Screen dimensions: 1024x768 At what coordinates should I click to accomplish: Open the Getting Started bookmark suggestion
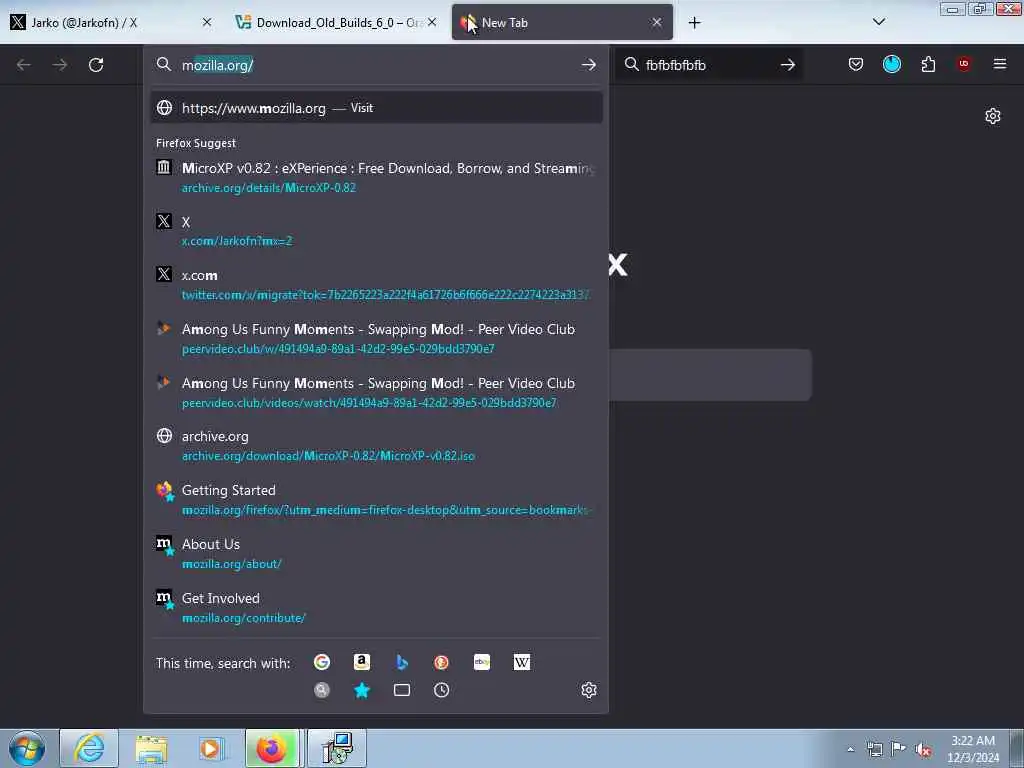376,500
